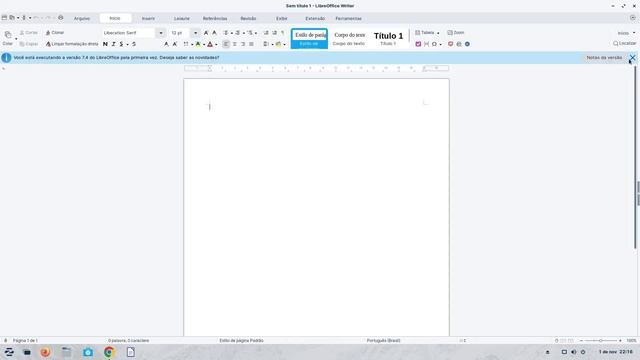
Task: Select align left
Action: click(226, 44)
